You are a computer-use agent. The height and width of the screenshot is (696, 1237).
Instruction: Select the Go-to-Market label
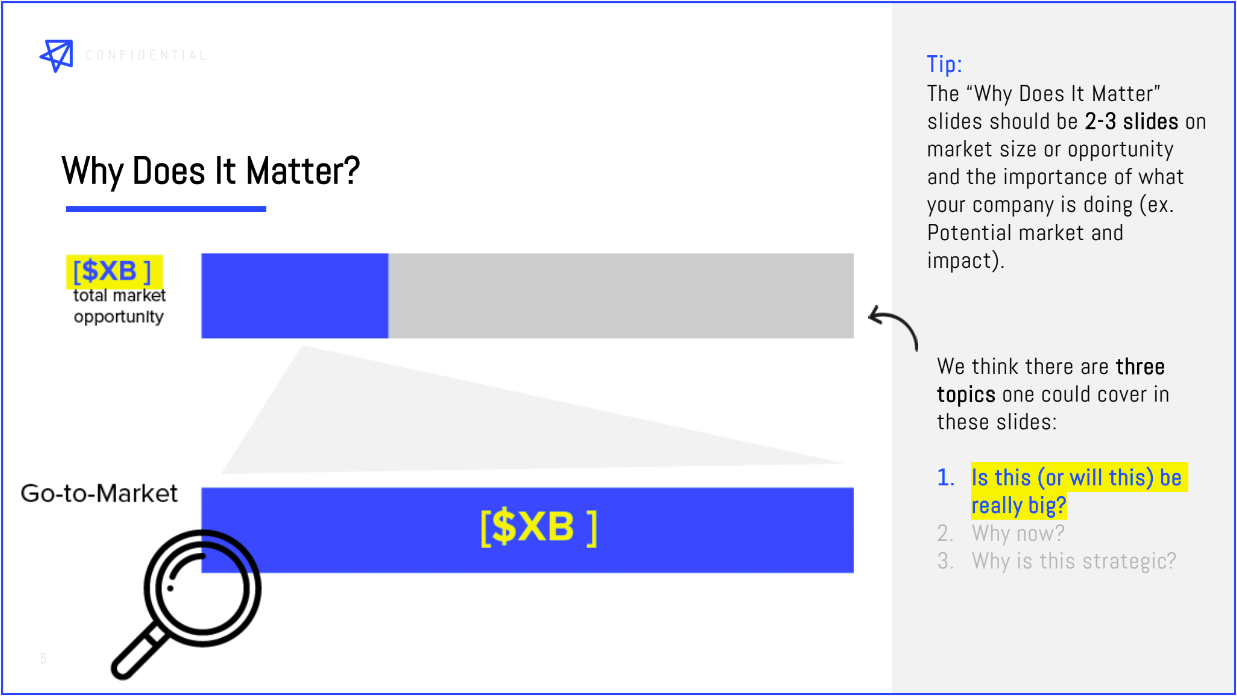tap(100, 493)
